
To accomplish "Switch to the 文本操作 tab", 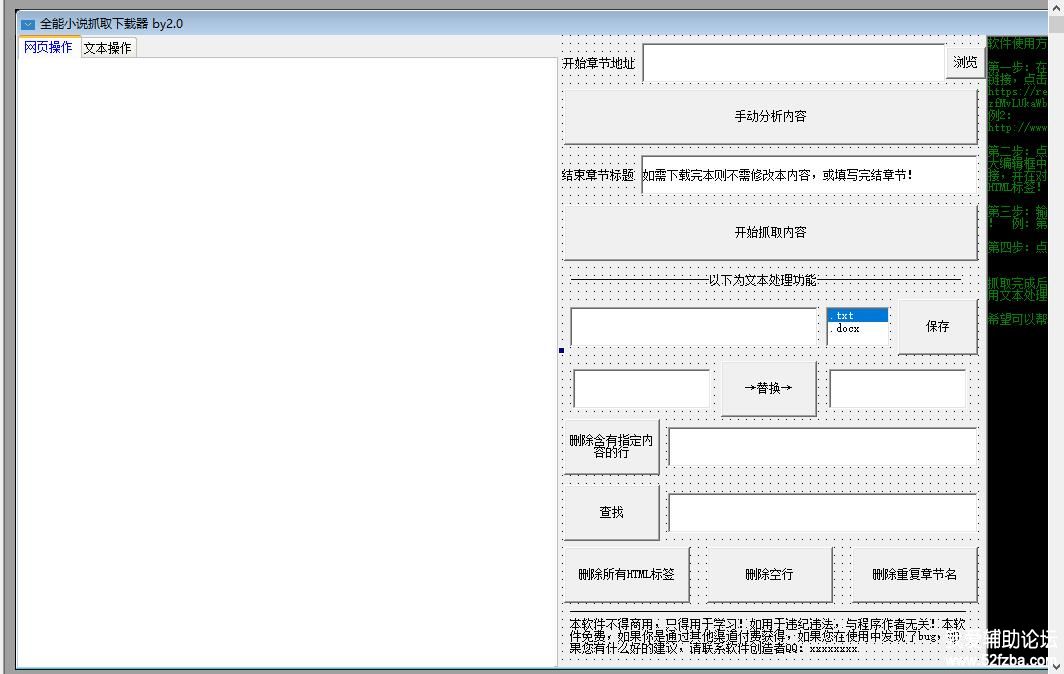I will coord(108,48).
